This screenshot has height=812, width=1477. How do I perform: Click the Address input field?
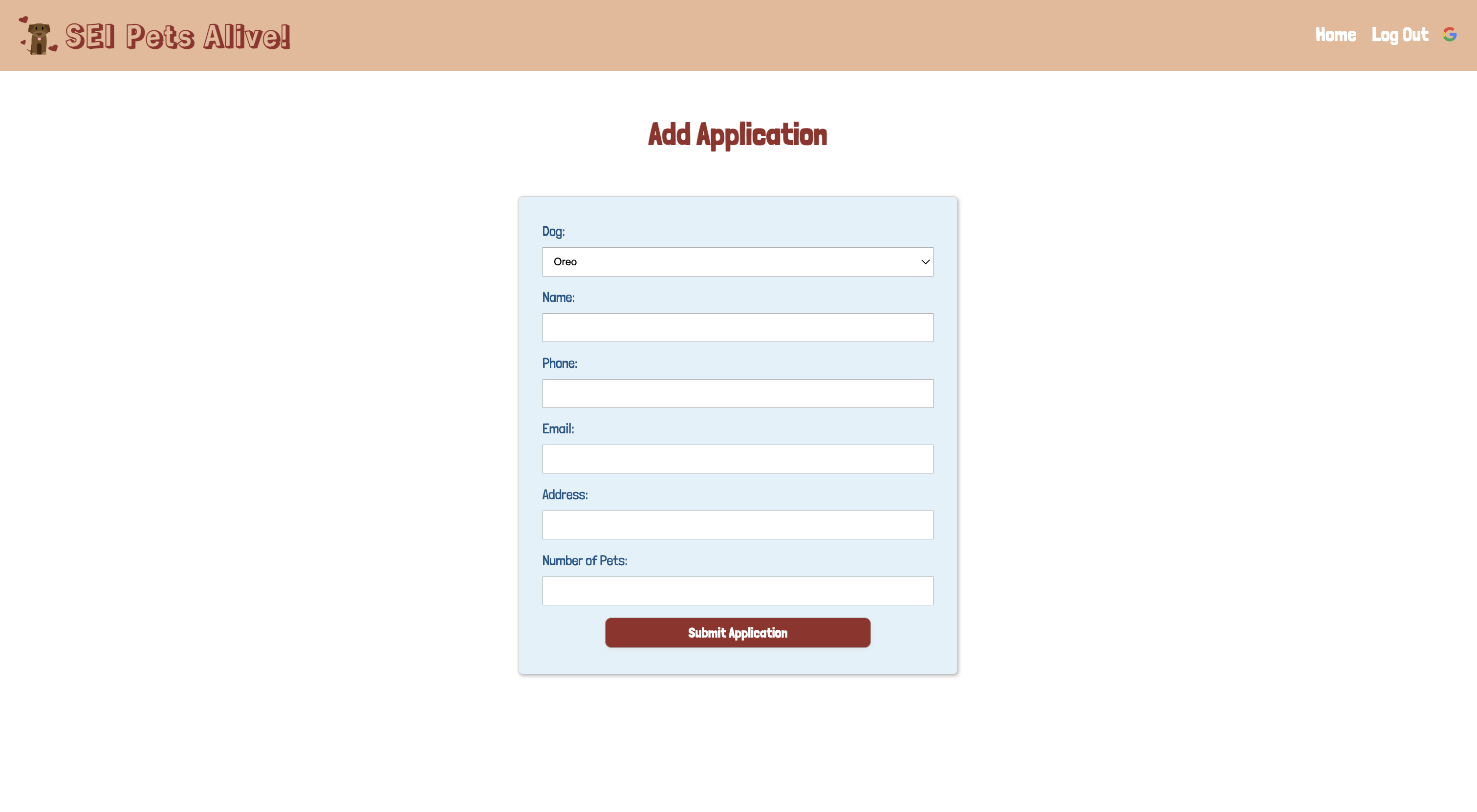[x=738, y=525]
